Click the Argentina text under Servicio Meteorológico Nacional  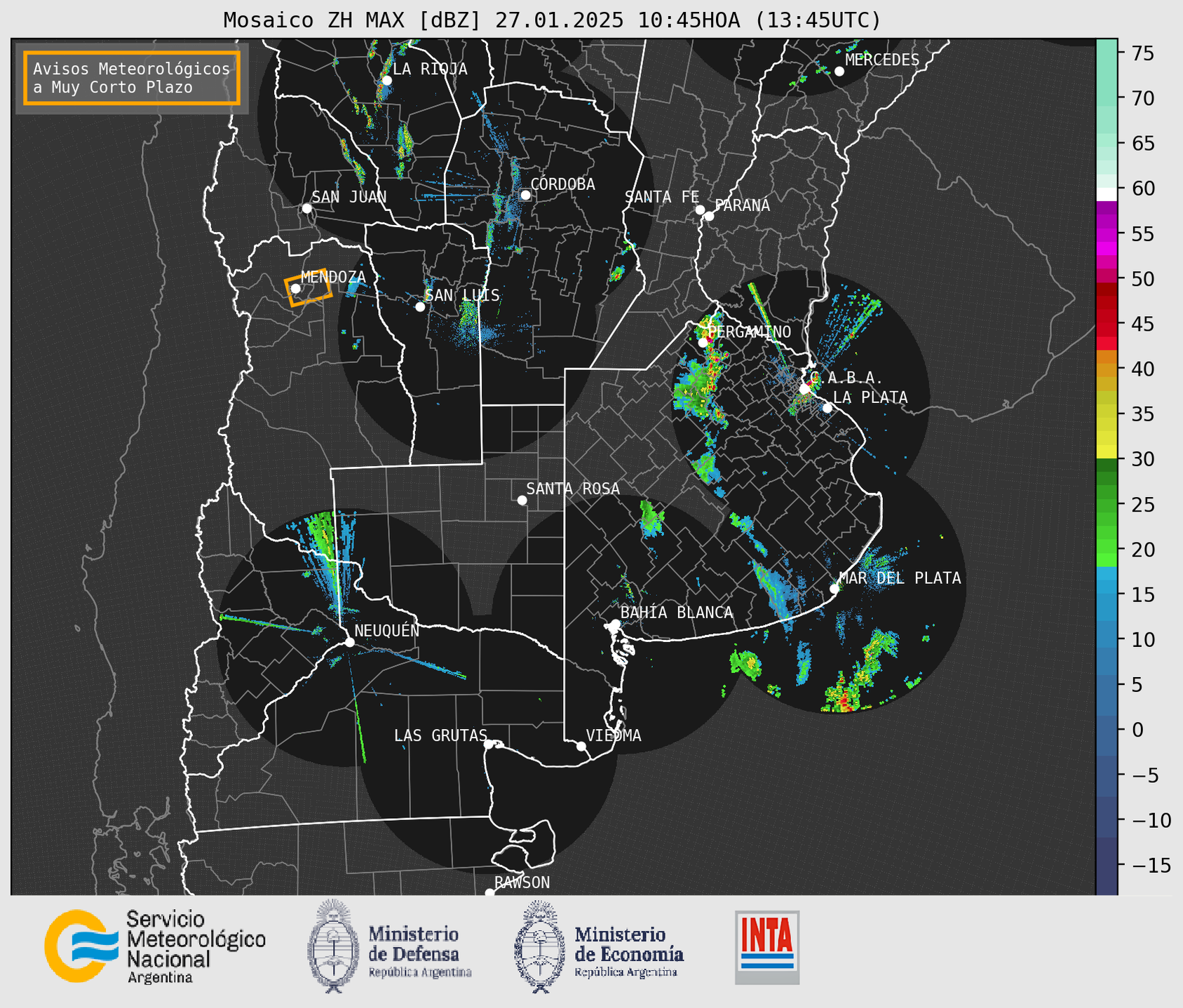point(160,978)
